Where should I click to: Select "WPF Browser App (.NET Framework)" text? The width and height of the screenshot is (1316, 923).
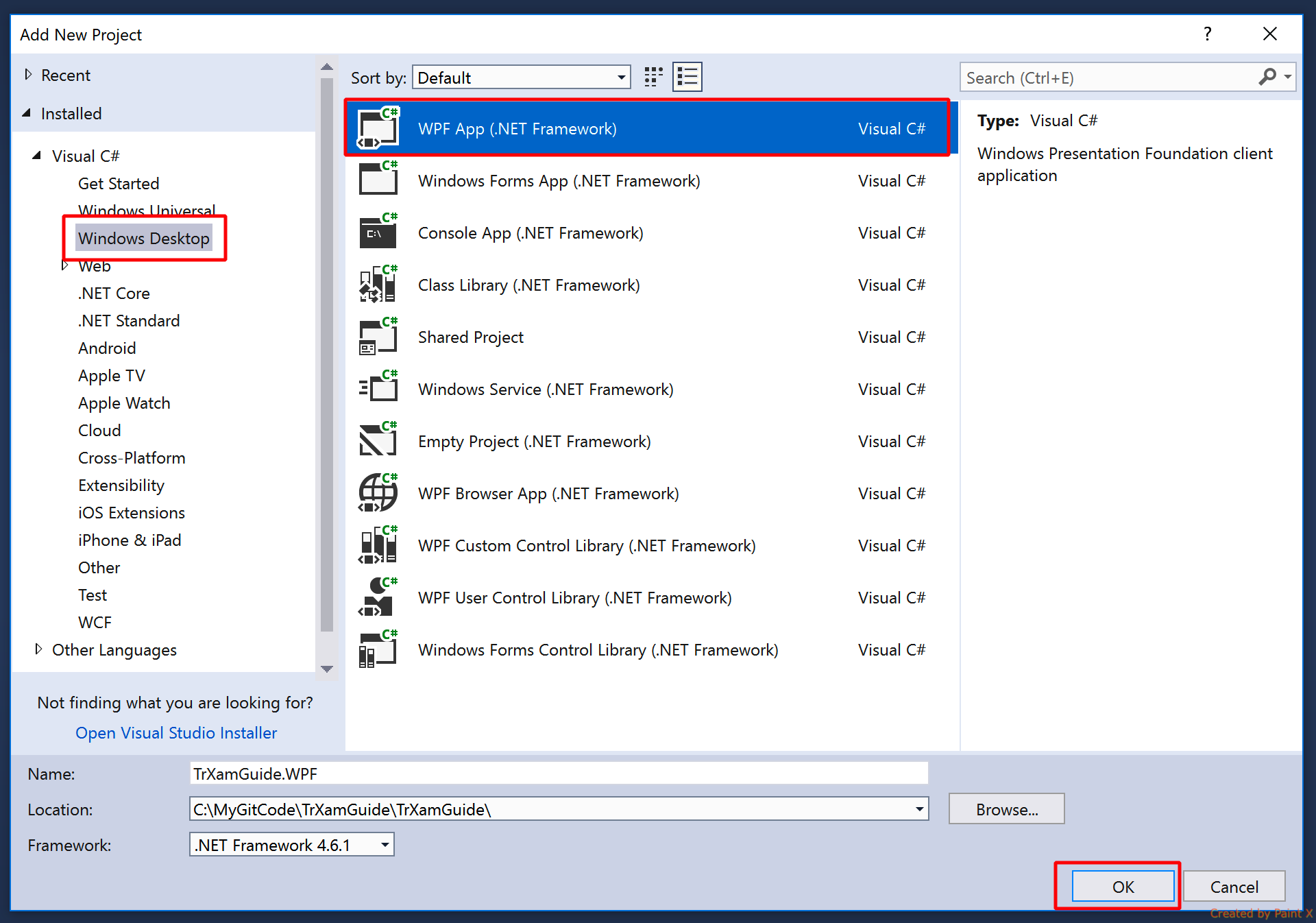(548, 493)
